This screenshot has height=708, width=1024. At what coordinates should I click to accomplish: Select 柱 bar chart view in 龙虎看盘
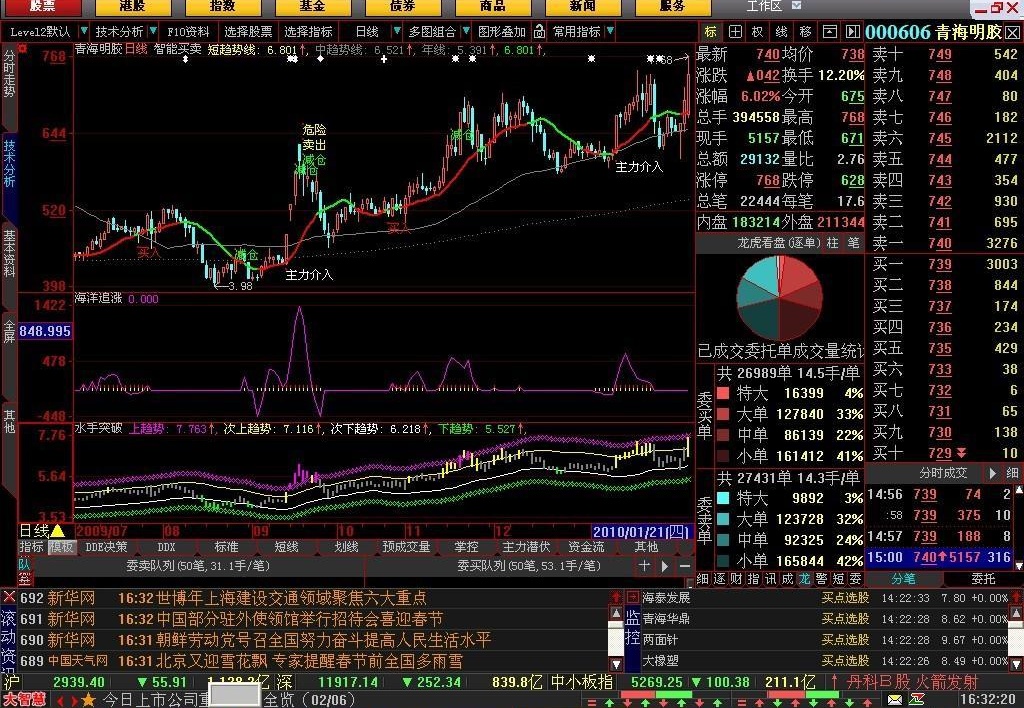pyautogui.click(x=833, y=243)
